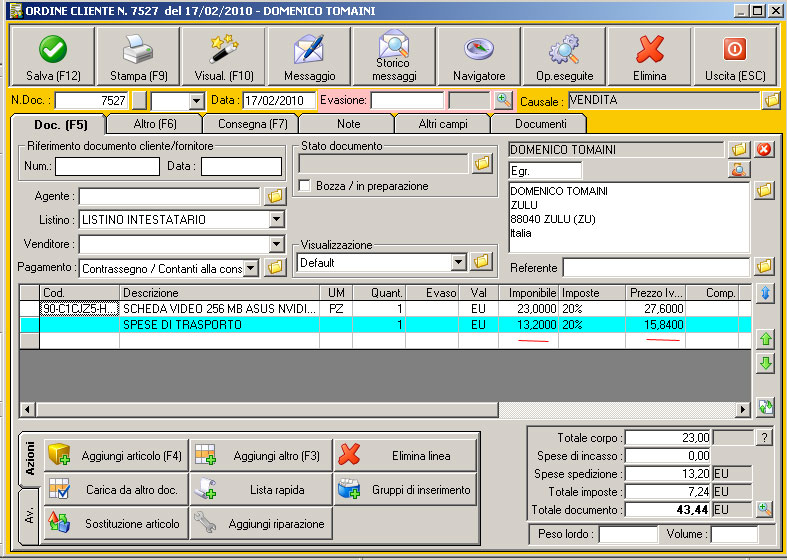The image size is (787, 560).
Task: Open Visual. (F10) preview
Action: click(223, 56)
